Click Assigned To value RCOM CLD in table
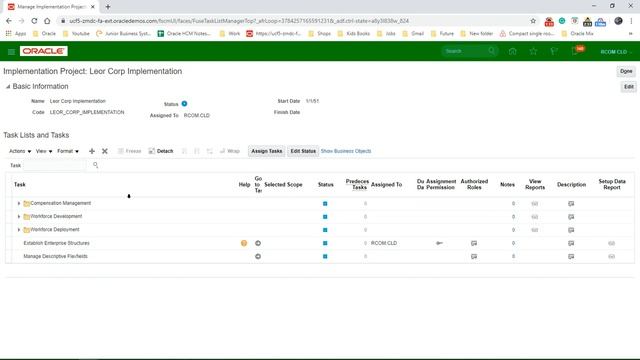Viewport: 640px width, 360px height. pyautogui.click(x=384, y=243)
